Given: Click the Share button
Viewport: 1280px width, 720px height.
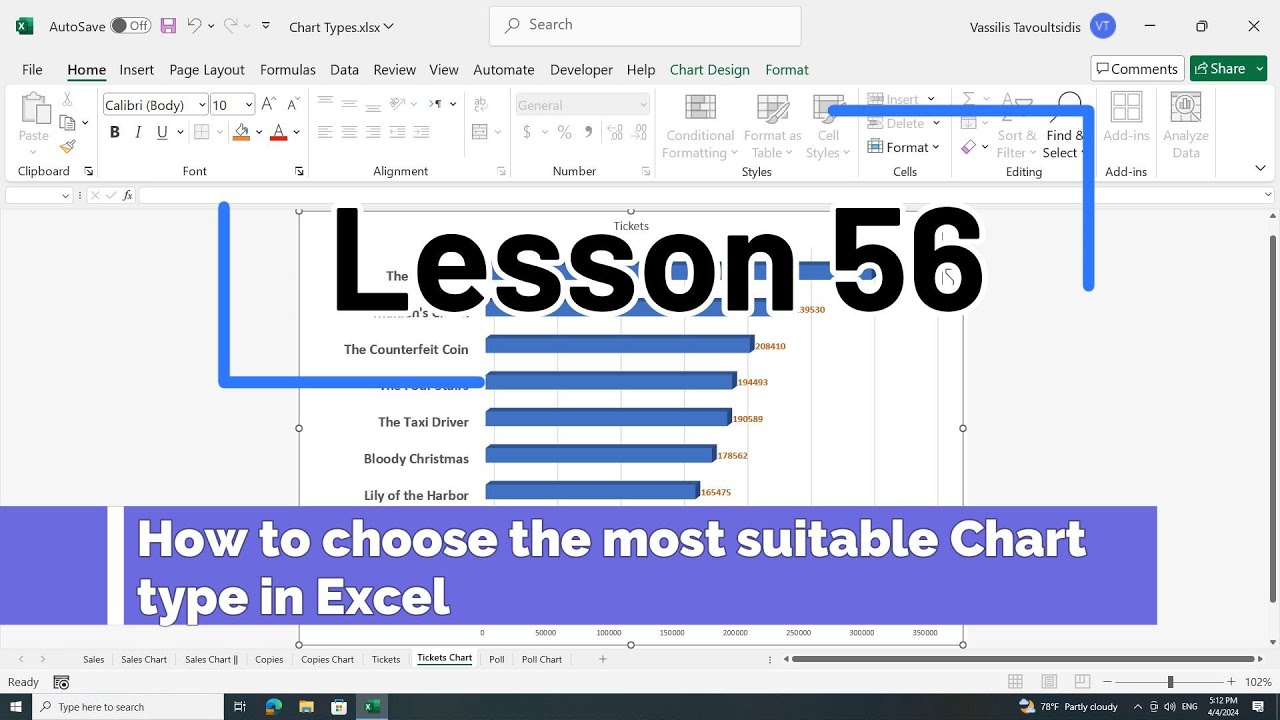Looking at the screenshot, I should tap(1228, 68).
